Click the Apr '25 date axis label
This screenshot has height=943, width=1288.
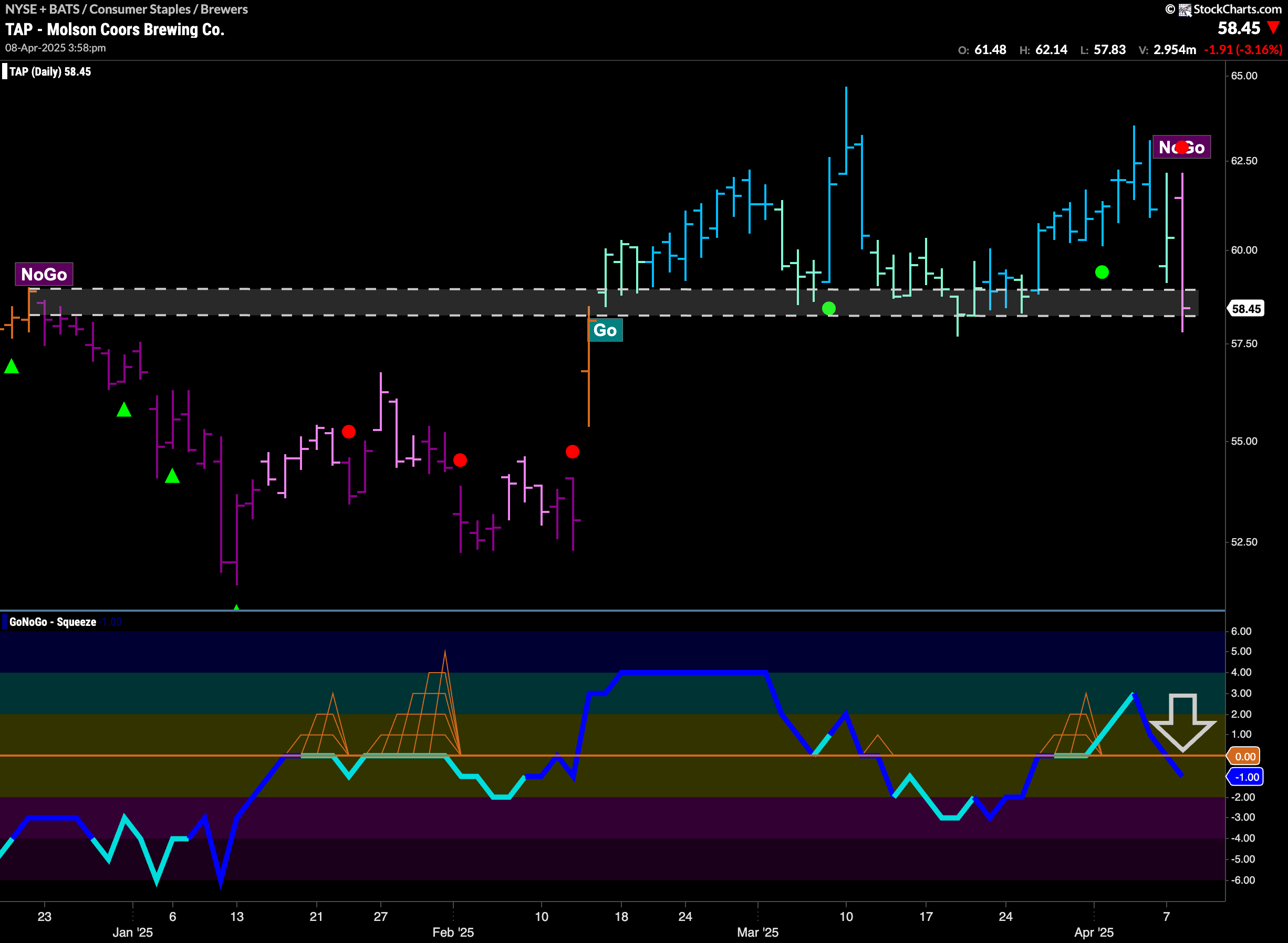pyautogui.click(x=1094, y=932)
